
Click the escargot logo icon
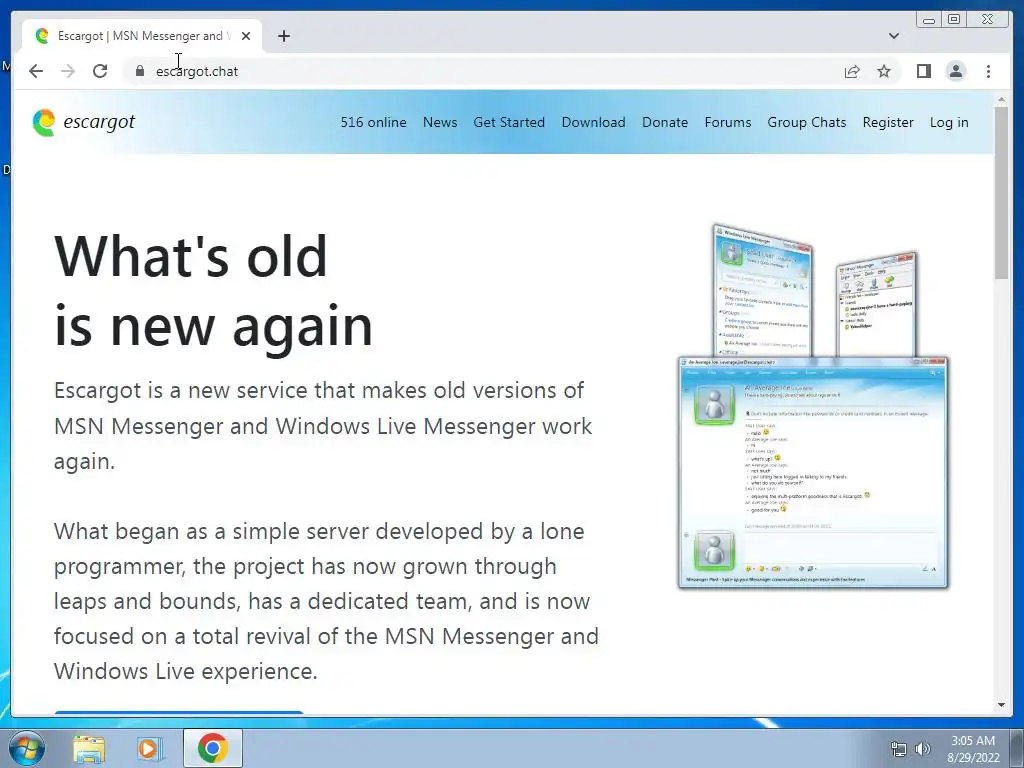44,123
